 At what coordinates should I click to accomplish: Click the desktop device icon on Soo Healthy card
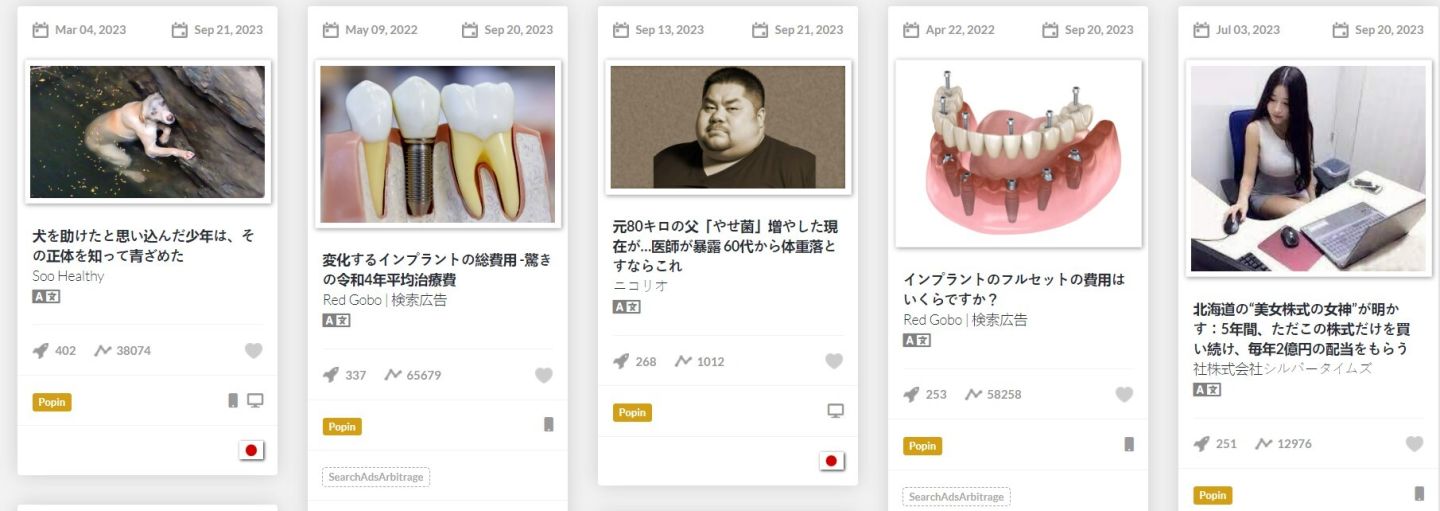point(255,401)
